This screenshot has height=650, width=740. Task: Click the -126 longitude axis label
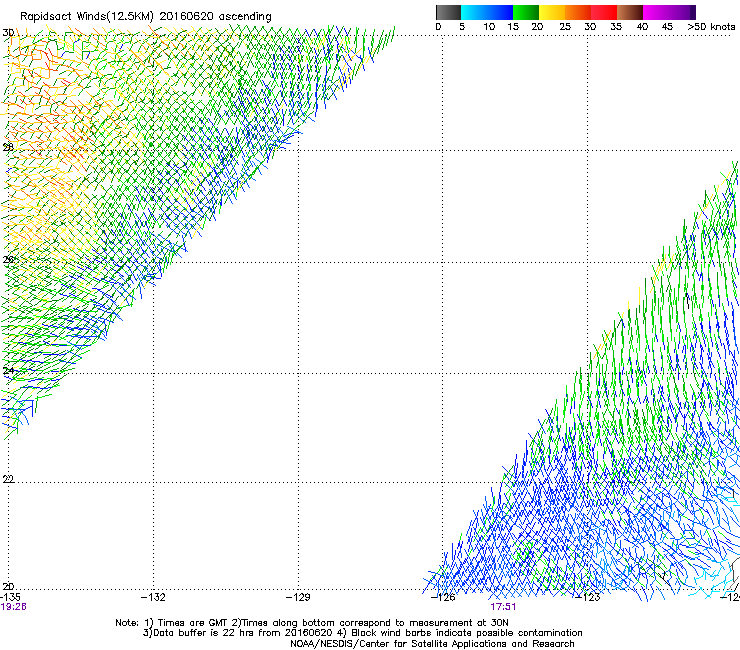coord(443,597)
